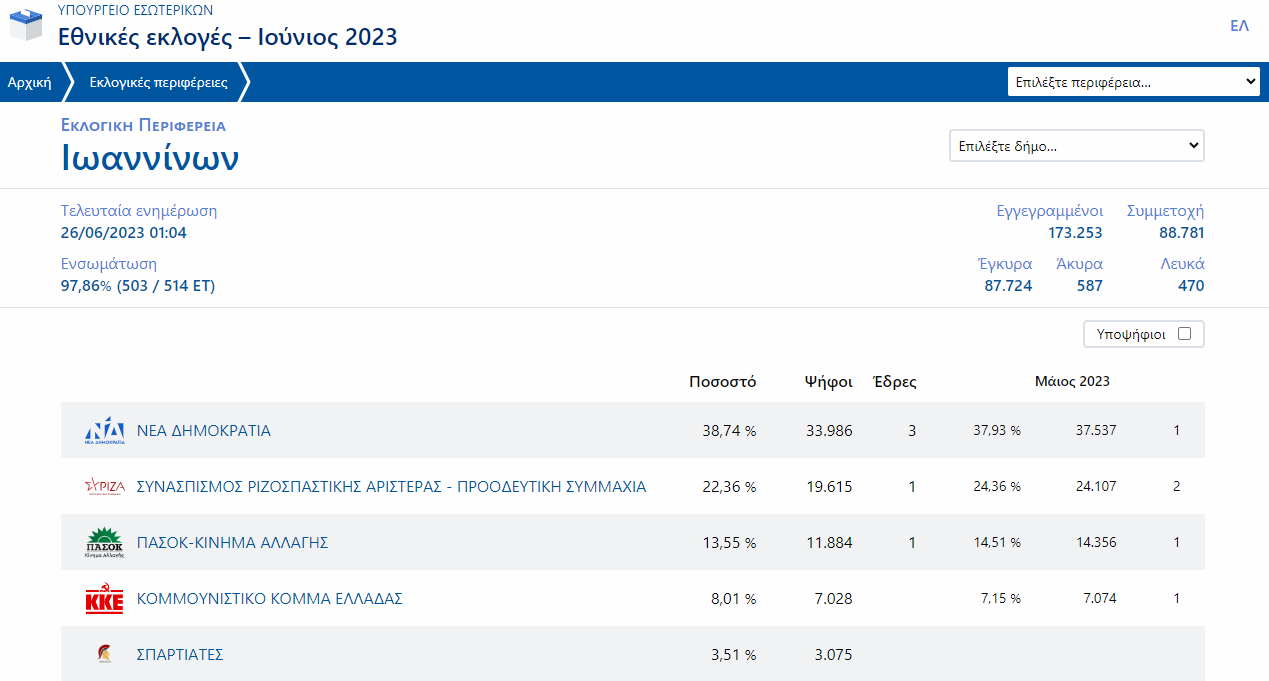Click the Ποσοστό column header

[x=722, y=381]
